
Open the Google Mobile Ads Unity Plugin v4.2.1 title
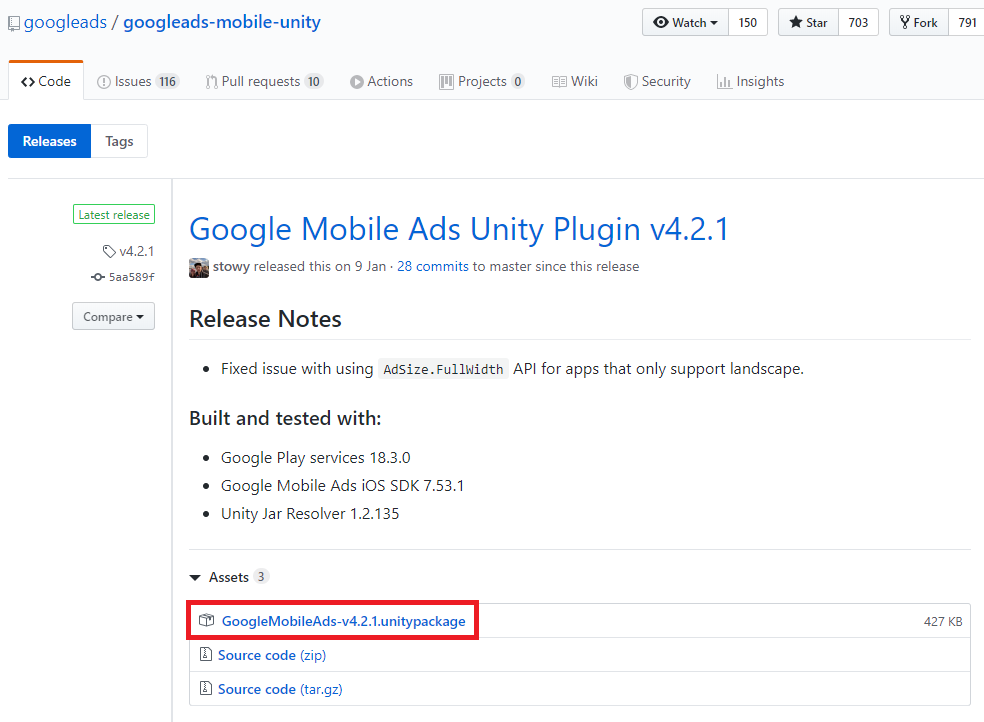[x=459, y=229]
